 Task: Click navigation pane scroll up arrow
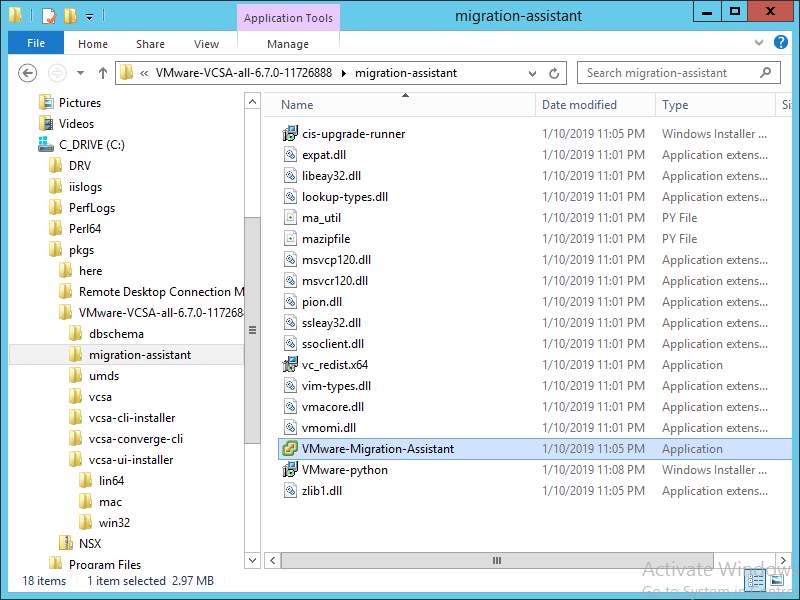coord(252,102)
